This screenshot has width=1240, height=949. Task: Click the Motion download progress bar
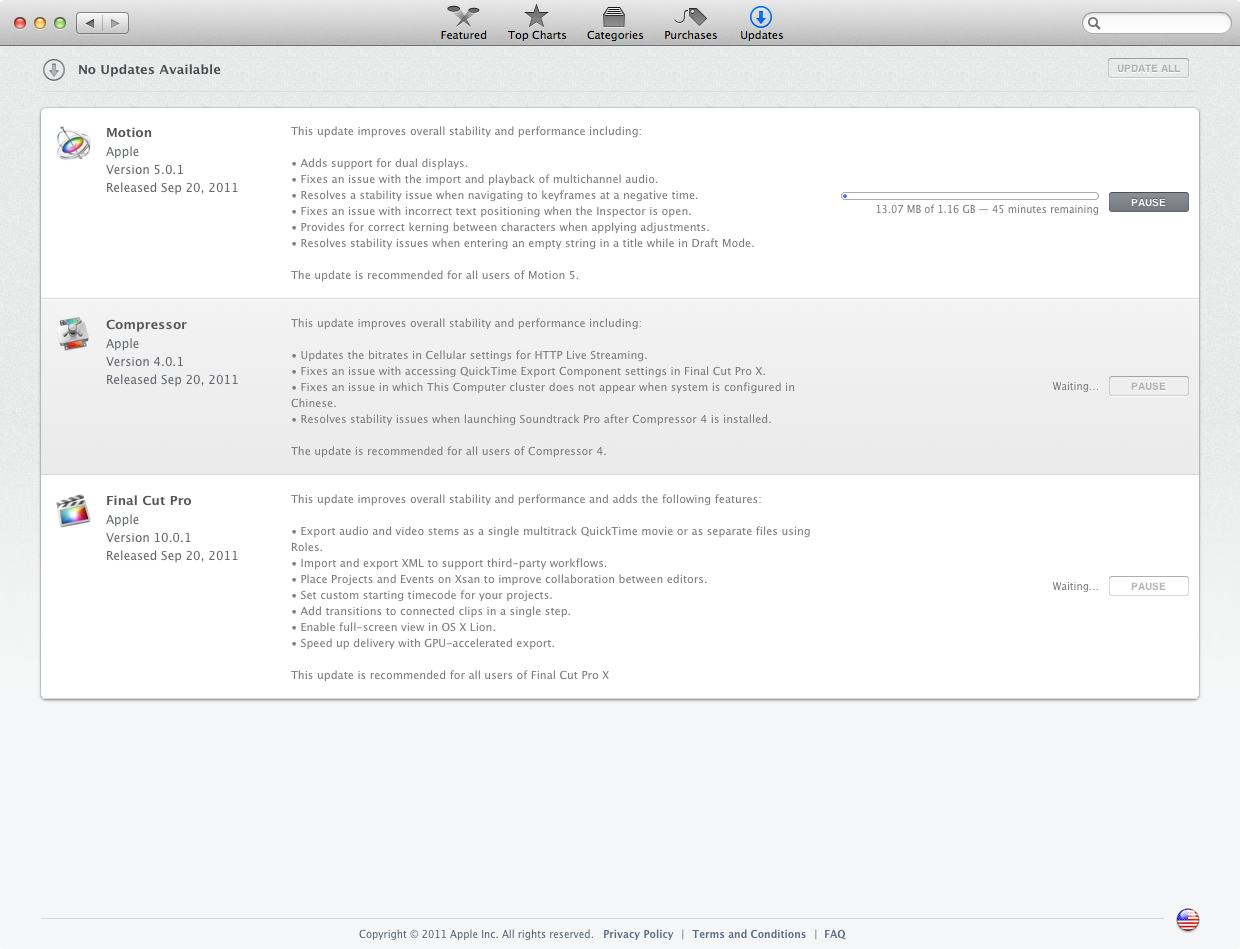click(970, 196)
